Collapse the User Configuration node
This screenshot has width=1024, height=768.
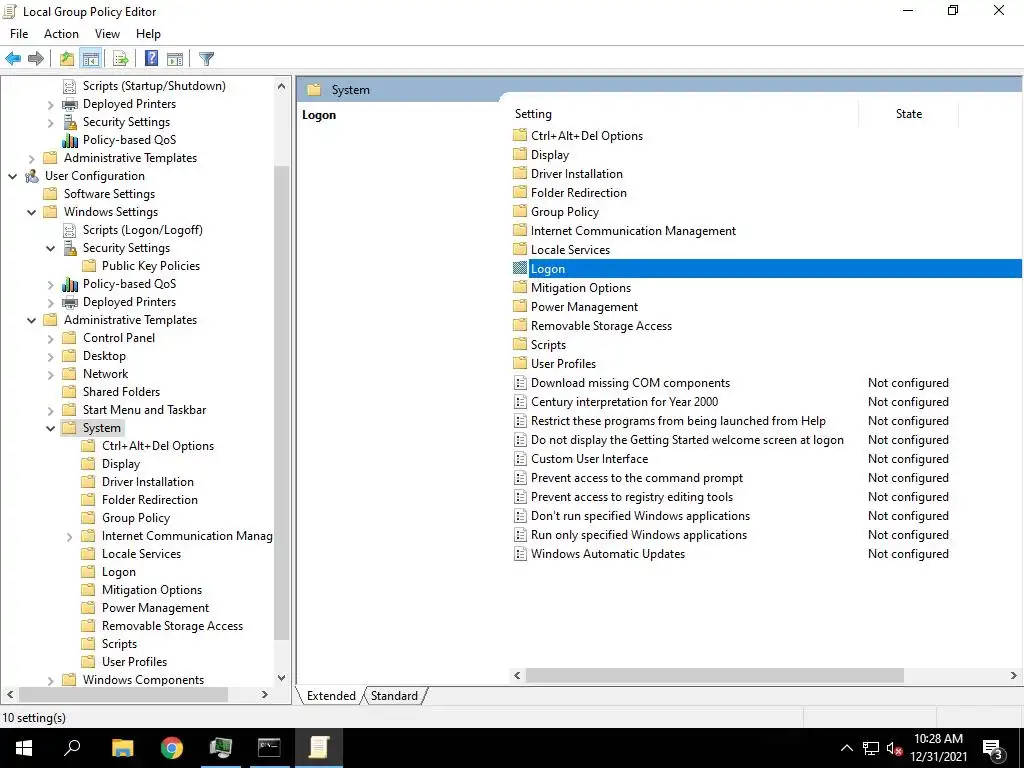(x=12, y=176)
